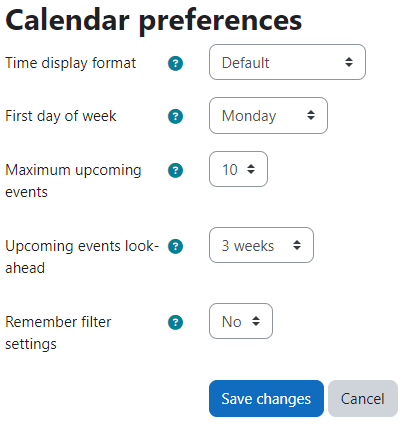Expand the Monday first-day dropdown
Screen dimensions: 410x430
pos(268,116)
